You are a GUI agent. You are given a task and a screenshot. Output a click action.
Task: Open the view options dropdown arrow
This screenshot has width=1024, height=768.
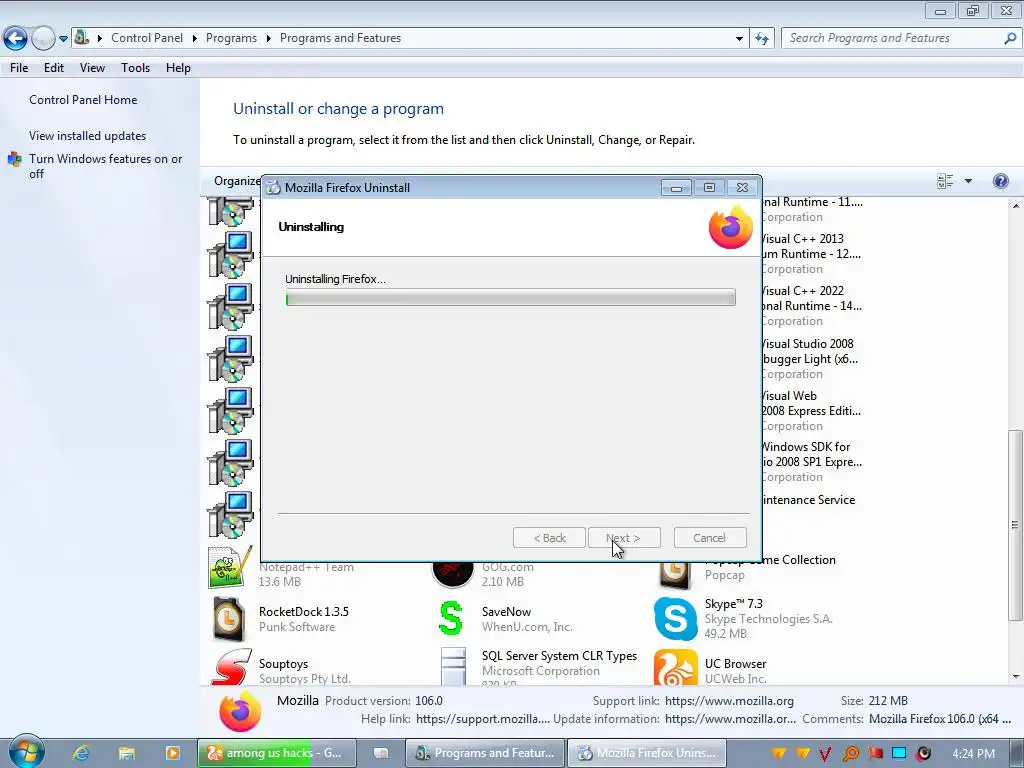click(x=968, y=181)
